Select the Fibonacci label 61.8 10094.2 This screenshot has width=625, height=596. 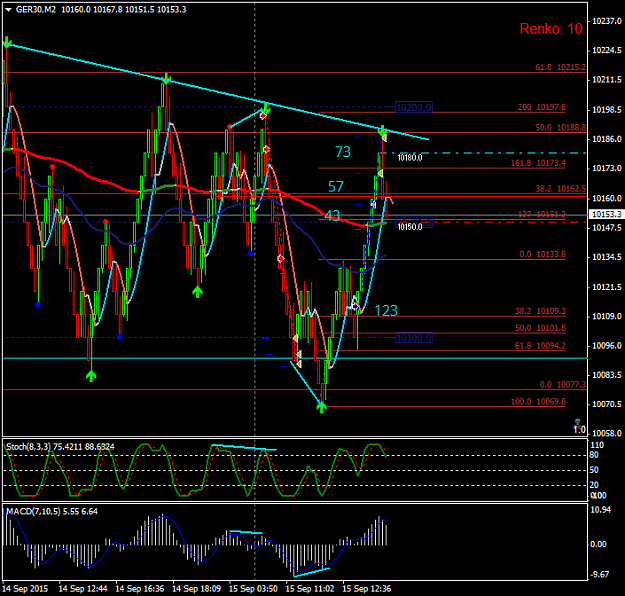[x=540, y=346]
